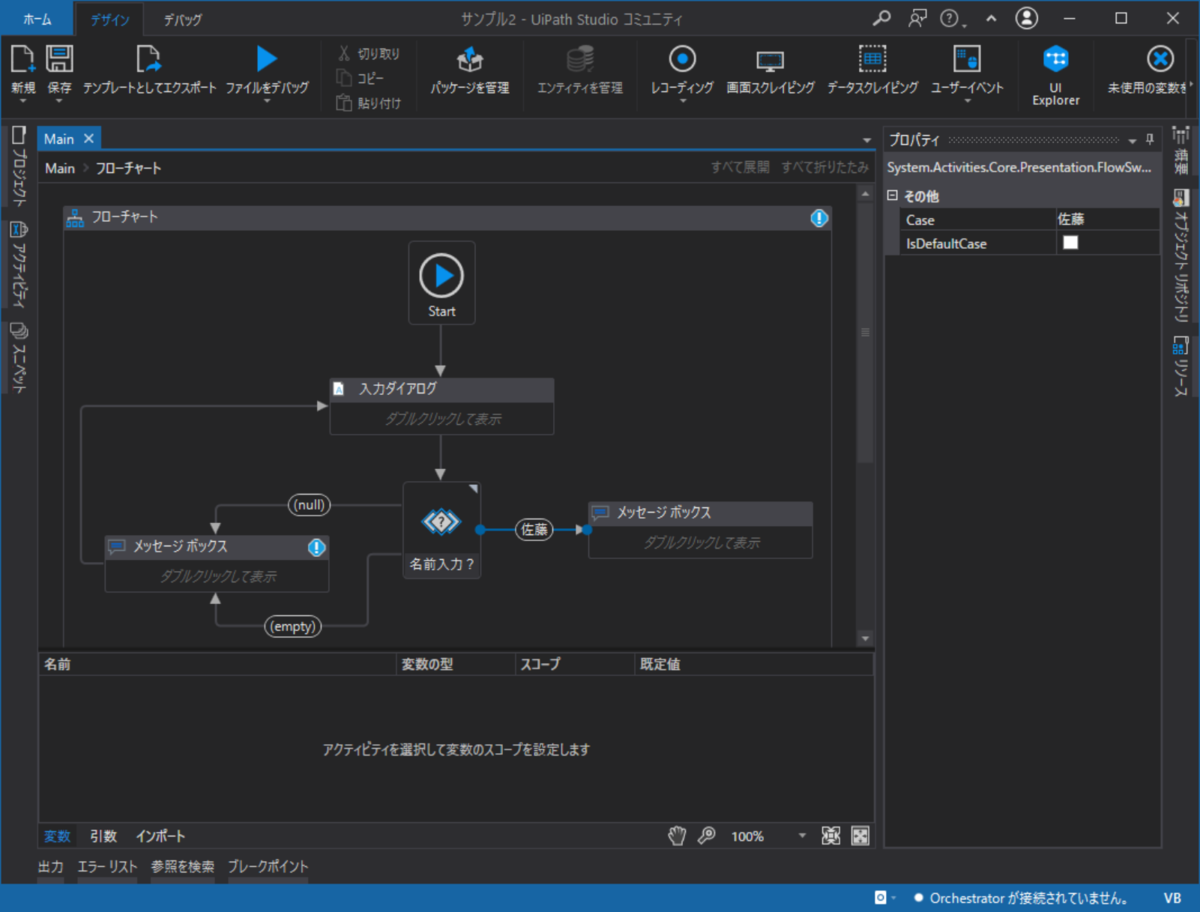Open ブレークポイント tab

click(x=268, y=867)
